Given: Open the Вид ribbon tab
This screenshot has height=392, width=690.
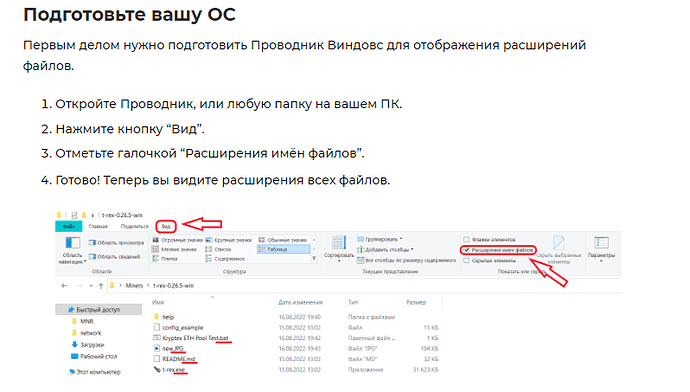Looking at the screenshot, I should click(166, 227).
